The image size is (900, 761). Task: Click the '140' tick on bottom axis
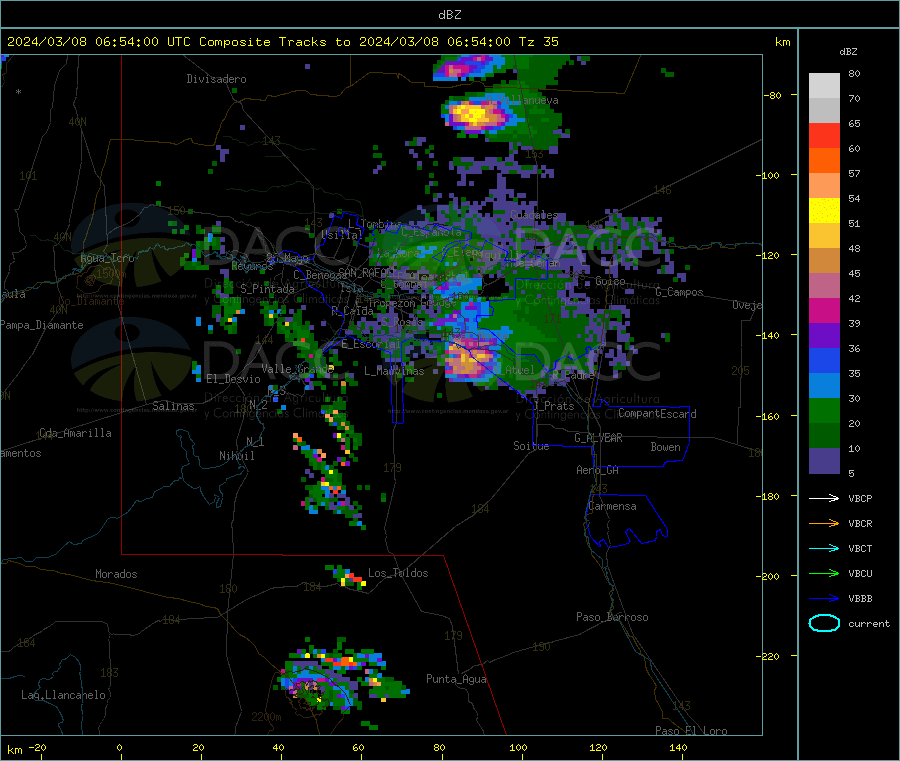tap(678, 747)
